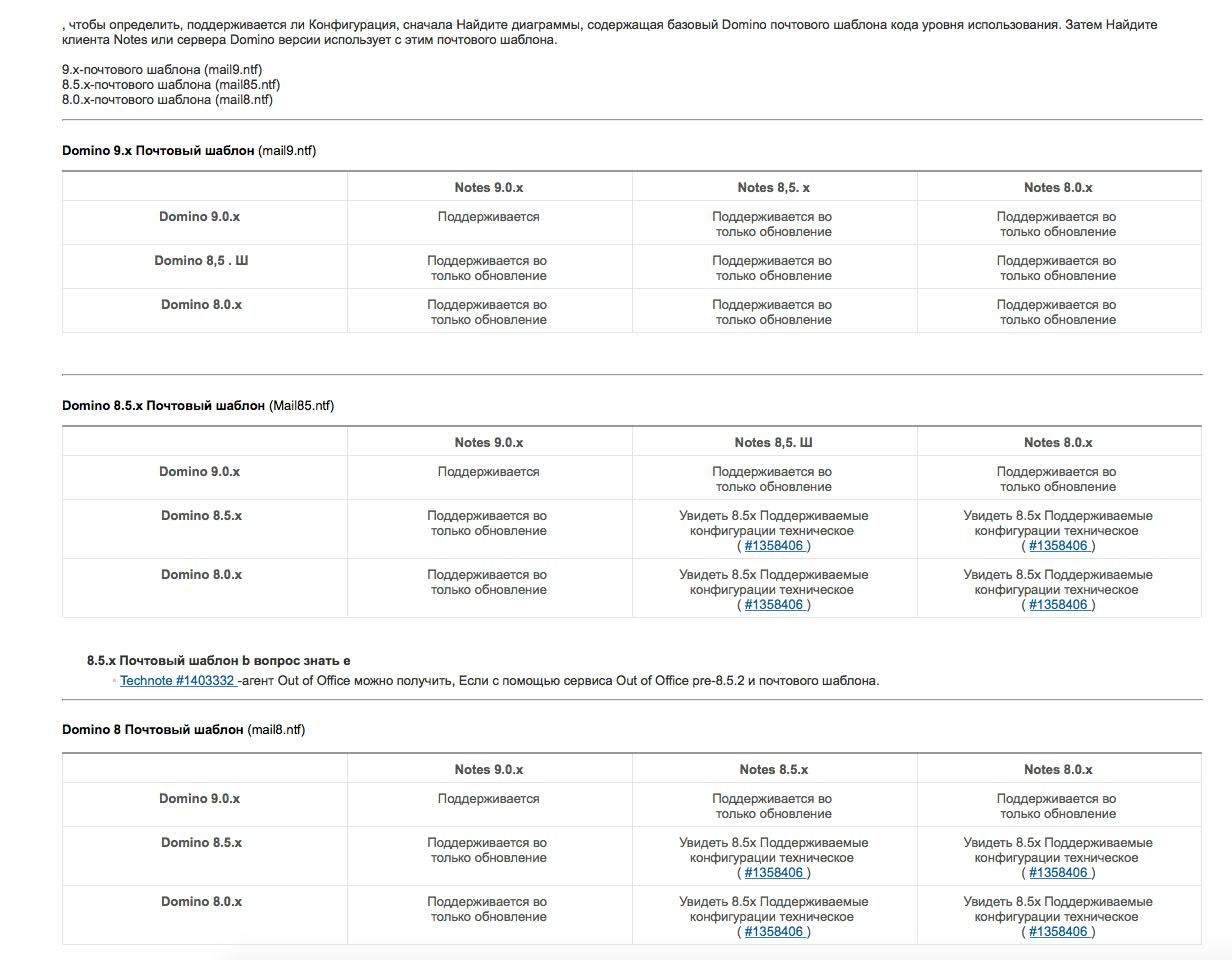Click "Notes 8,5. x" header in mail9 table
Image resolution: width=1232 pixels, height=960 pixels.
point(774,188)
